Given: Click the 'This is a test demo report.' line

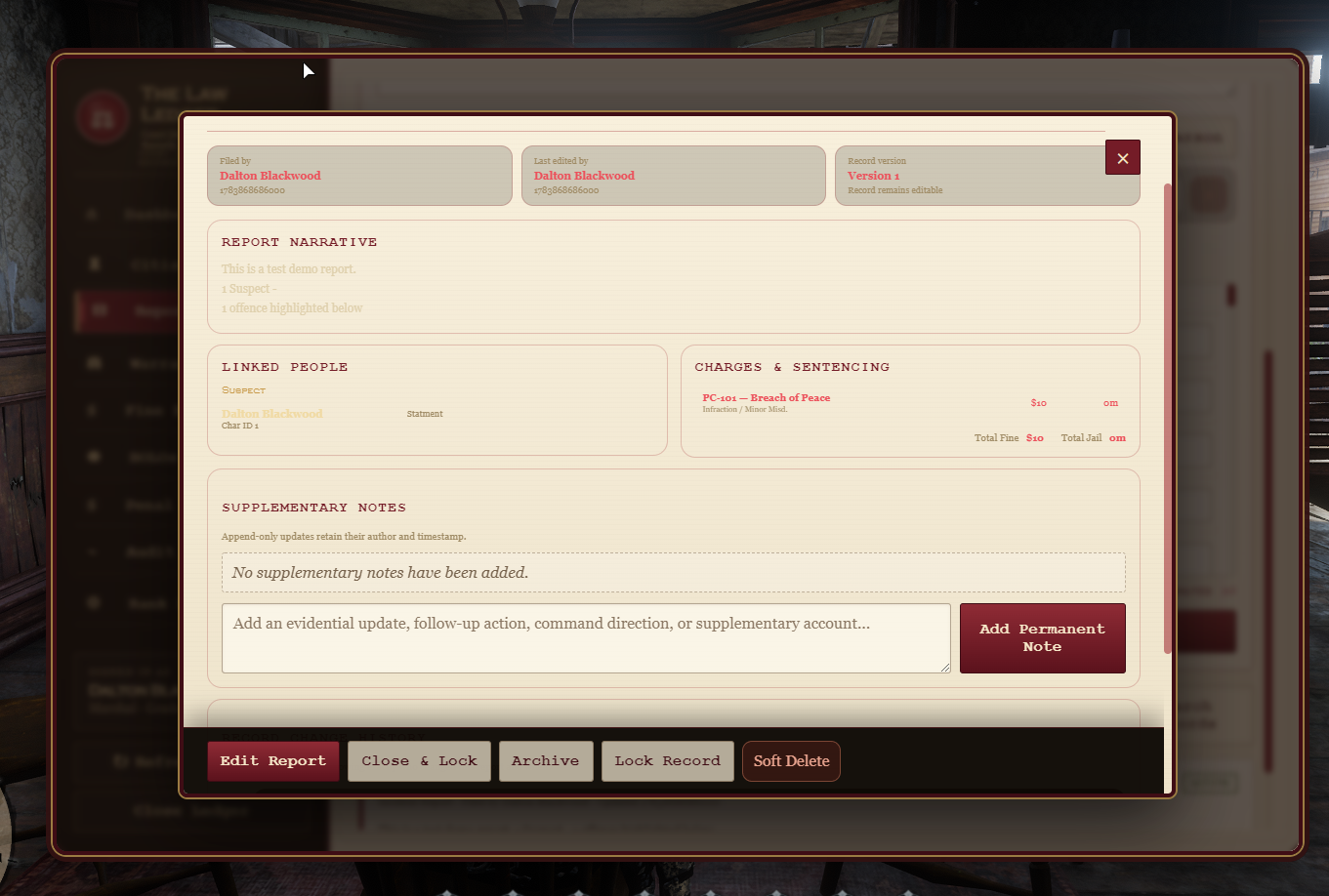Looking at the screenshot, I should click(x=288, y=269).
